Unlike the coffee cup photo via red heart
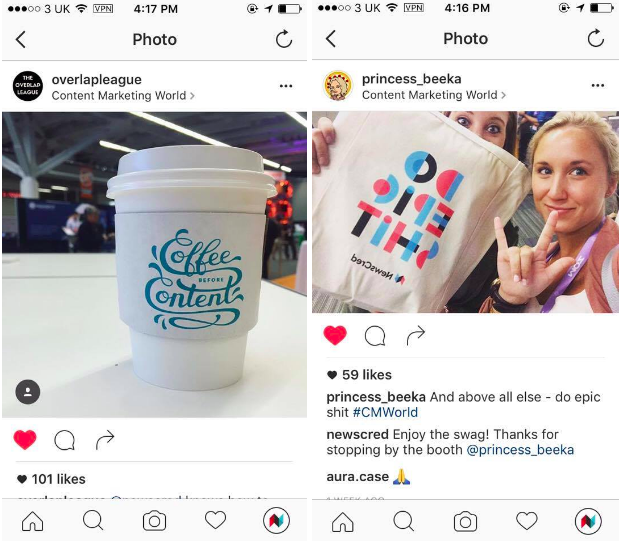 (x=25, y=439)
